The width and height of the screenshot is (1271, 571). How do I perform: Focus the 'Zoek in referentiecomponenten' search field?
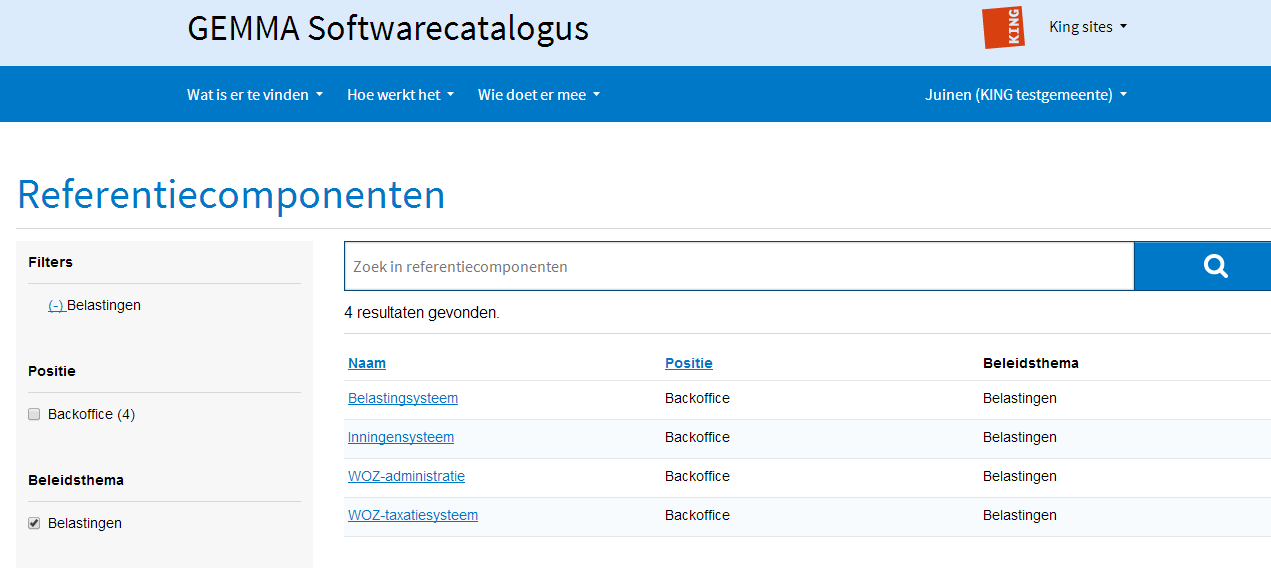(739, 266)
